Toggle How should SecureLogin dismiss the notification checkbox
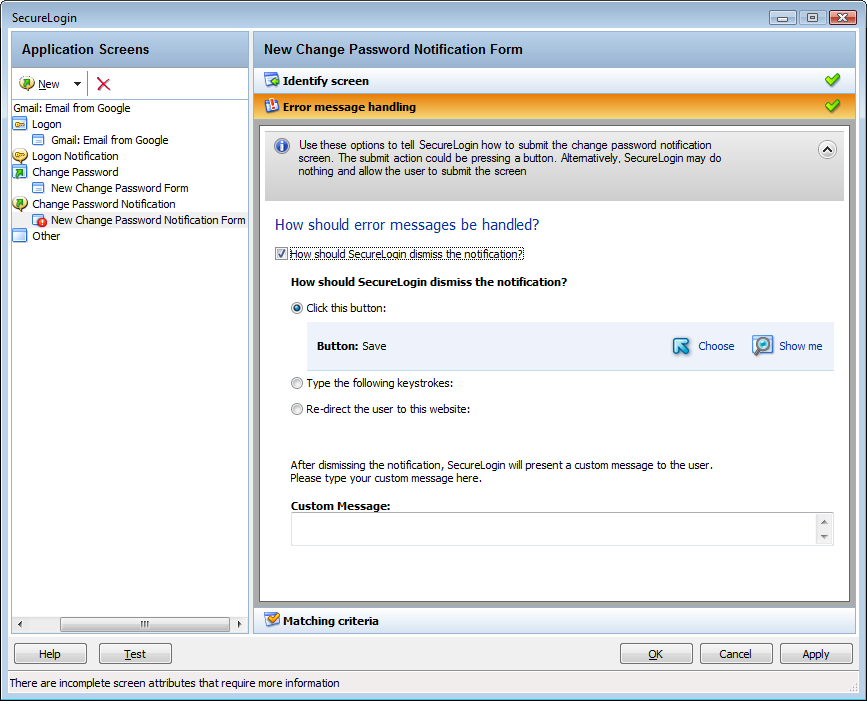 pos(281,254)
